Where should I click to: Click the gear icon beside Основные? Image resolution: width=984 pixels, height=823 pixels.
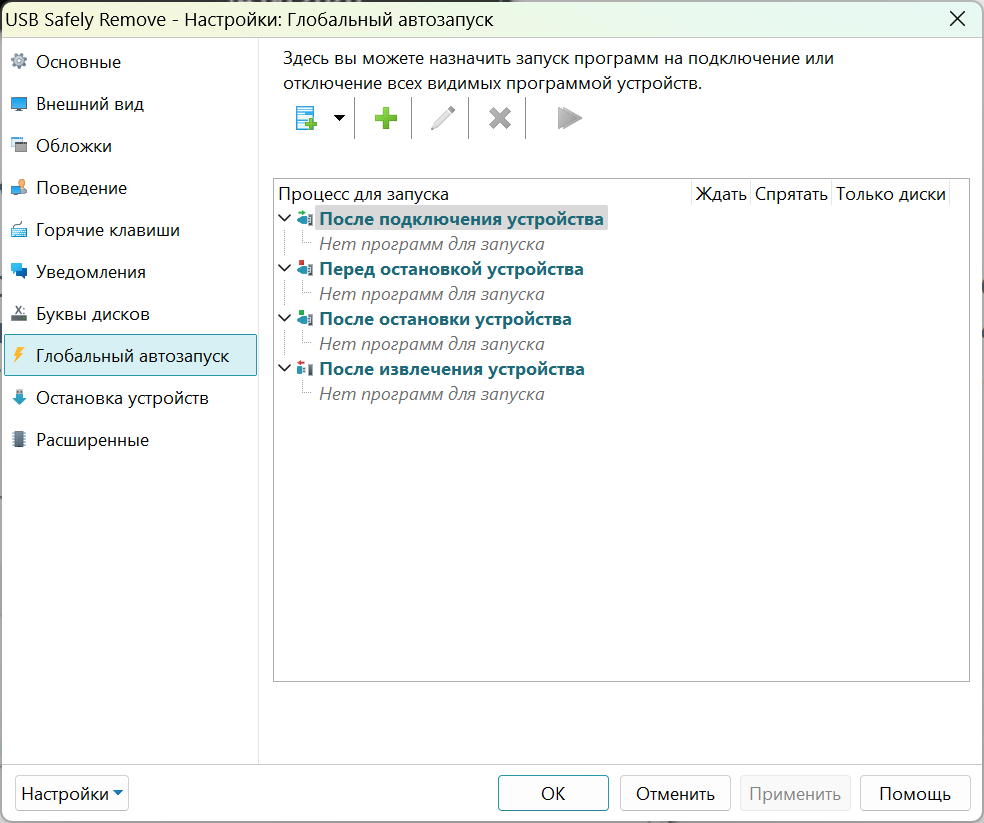coord(19,61)
